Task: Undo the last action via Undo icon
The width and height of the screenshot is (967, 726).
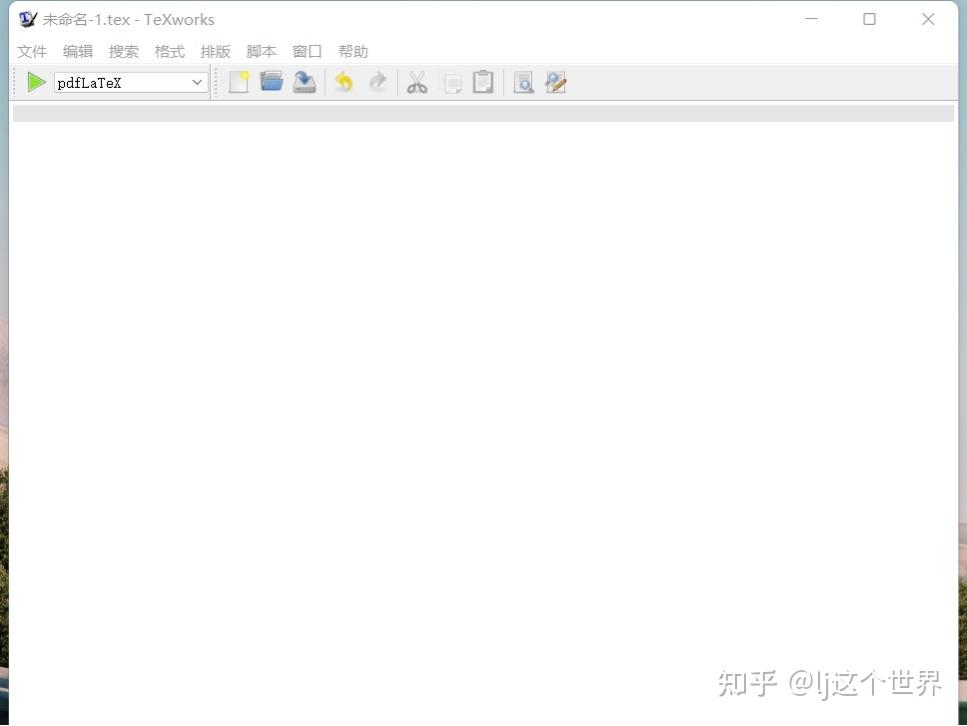Action: pyautogui.click(x=344, y=82)
